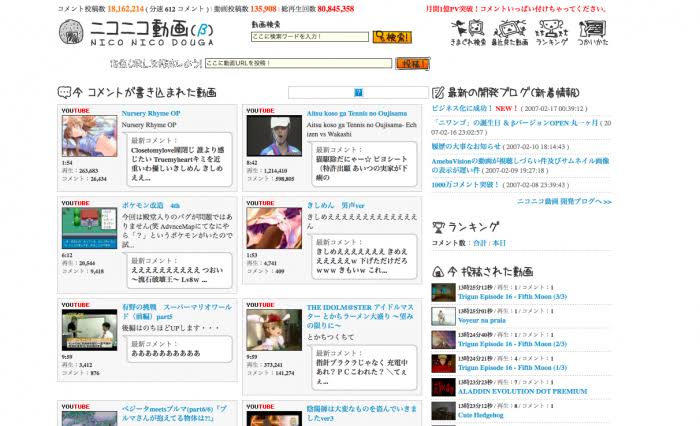Open blog post 「ニワンゴ」の誕生日 & βバージョンOPEN
This screenshot has width=700, height=426.
click(514, 123)
